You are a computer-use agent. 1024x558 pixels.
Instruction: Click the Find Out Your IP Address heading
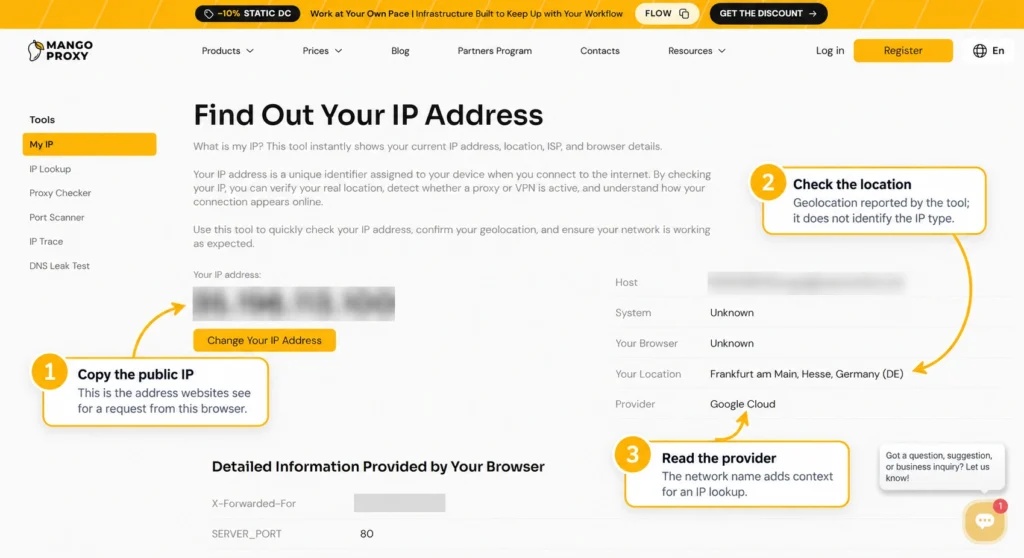pyautogui.click(x=368, y=115)
